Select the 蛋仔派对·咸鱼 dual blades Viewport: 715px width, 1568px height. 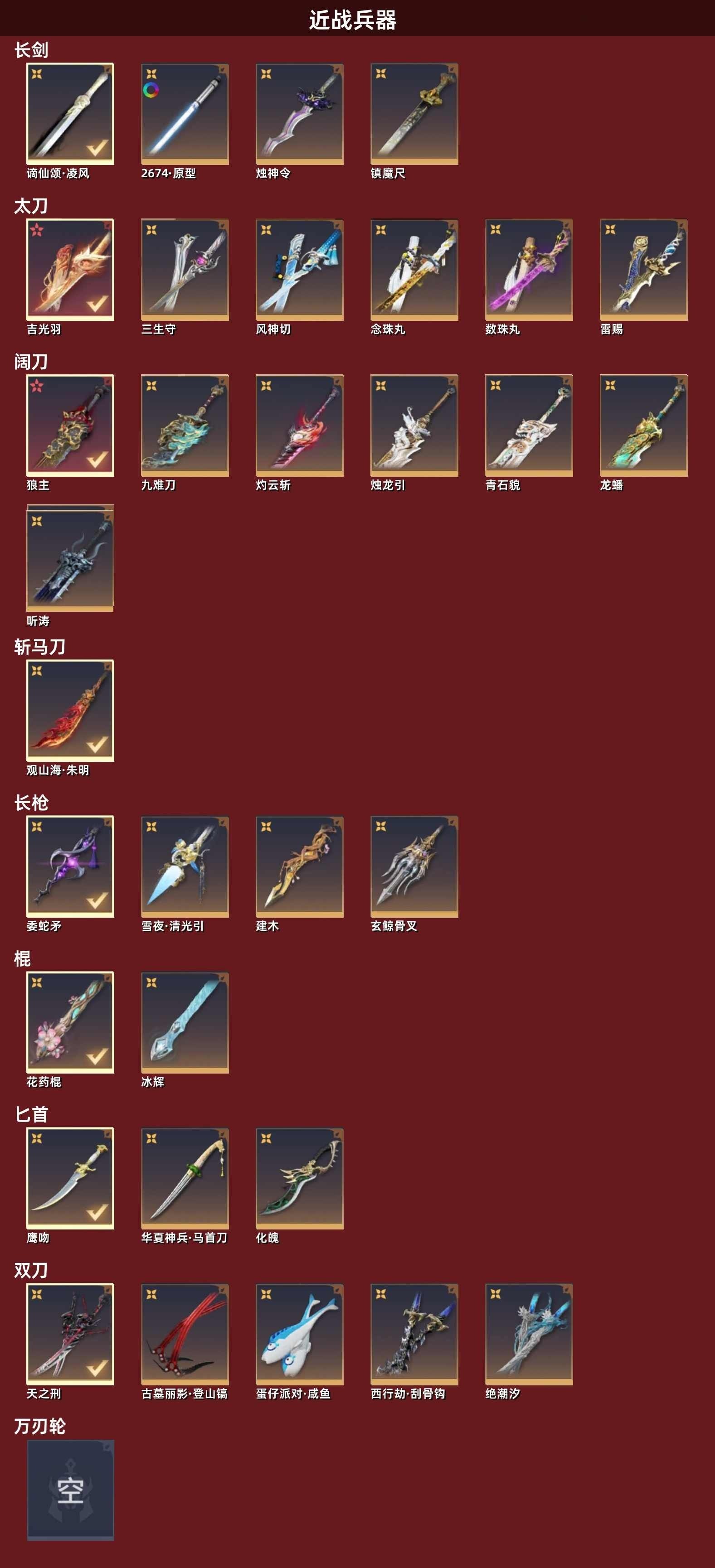pos(299,1334)
